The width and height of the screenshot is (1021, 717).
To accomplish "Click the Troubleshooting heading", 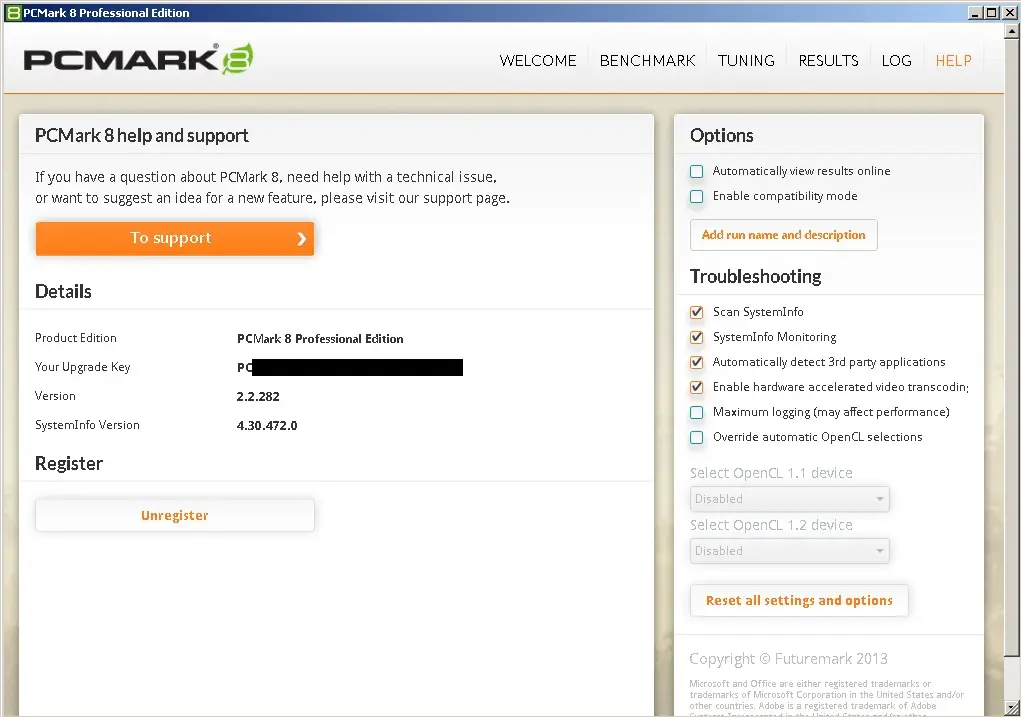I will click(755, 277).
